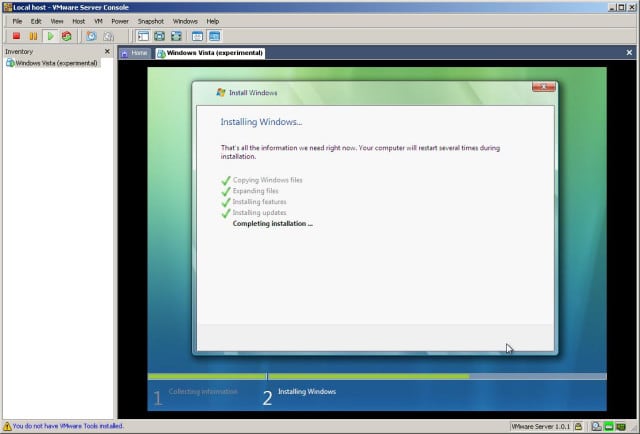Click the Windows flag icon in Install Windows dialog
Viewport: 640px width, 434px height.
pyautogui.click(x=221, y=92)
